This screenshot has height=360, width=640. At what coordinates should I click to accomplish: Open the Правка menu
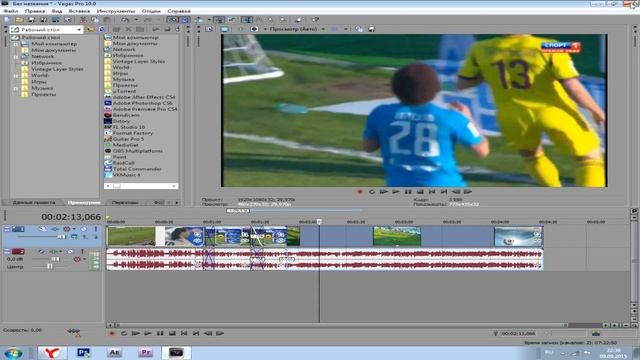[x=35, y=11]
